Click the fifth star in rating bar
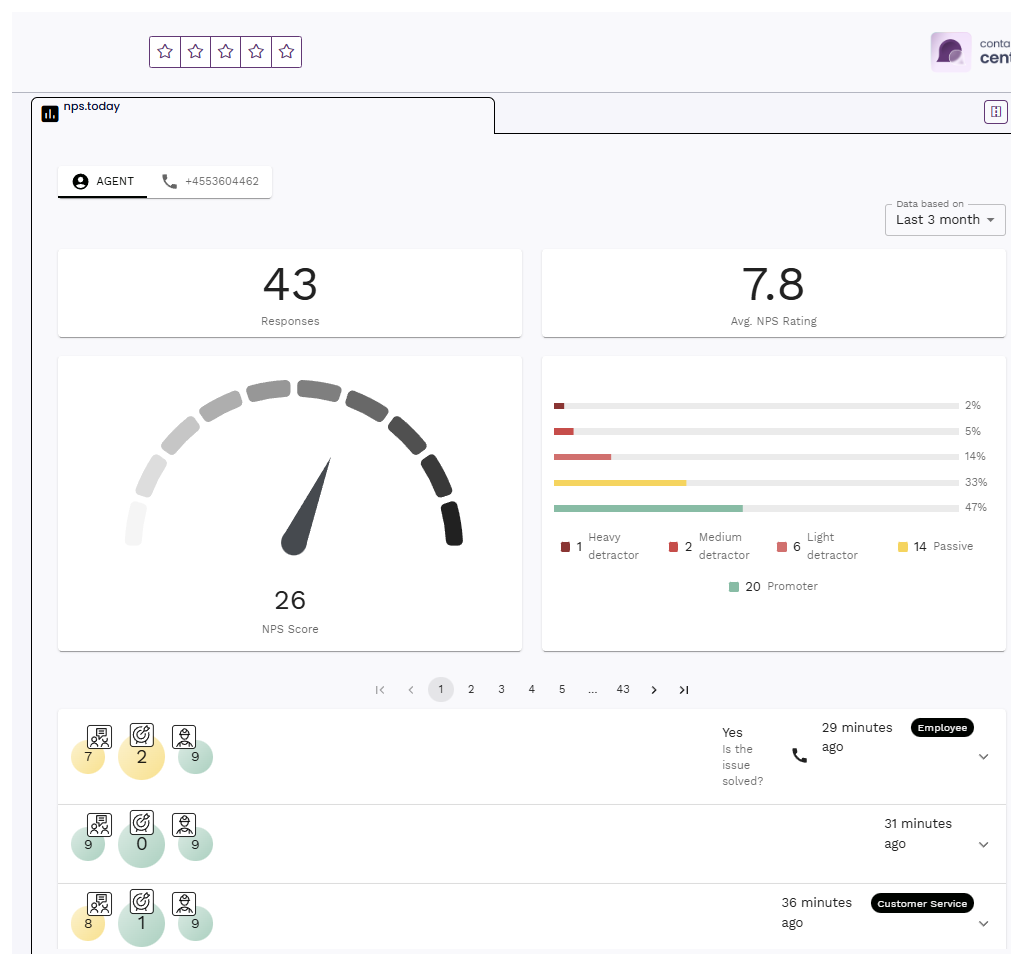 (286, 52)
